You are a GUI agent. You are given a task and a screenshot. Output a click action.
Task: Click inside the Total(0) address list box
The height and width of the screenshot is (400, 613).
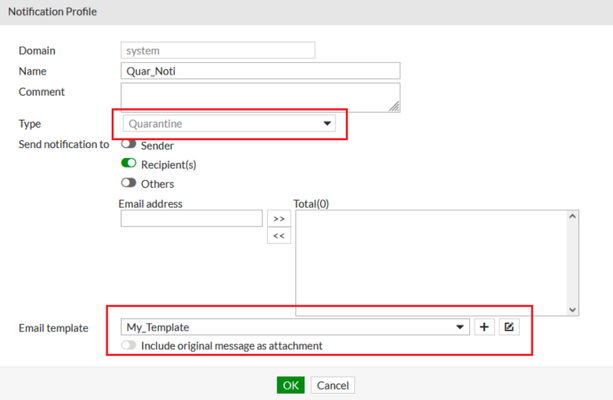[x=430, y=262]
